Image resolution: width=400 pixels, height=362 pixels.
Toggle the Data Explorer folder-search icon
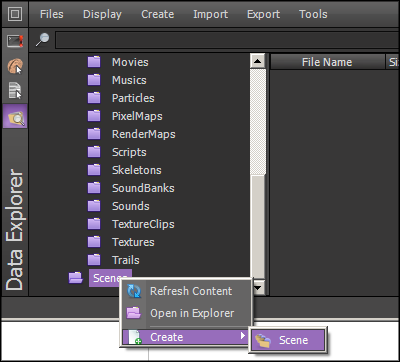pos(15,116)
